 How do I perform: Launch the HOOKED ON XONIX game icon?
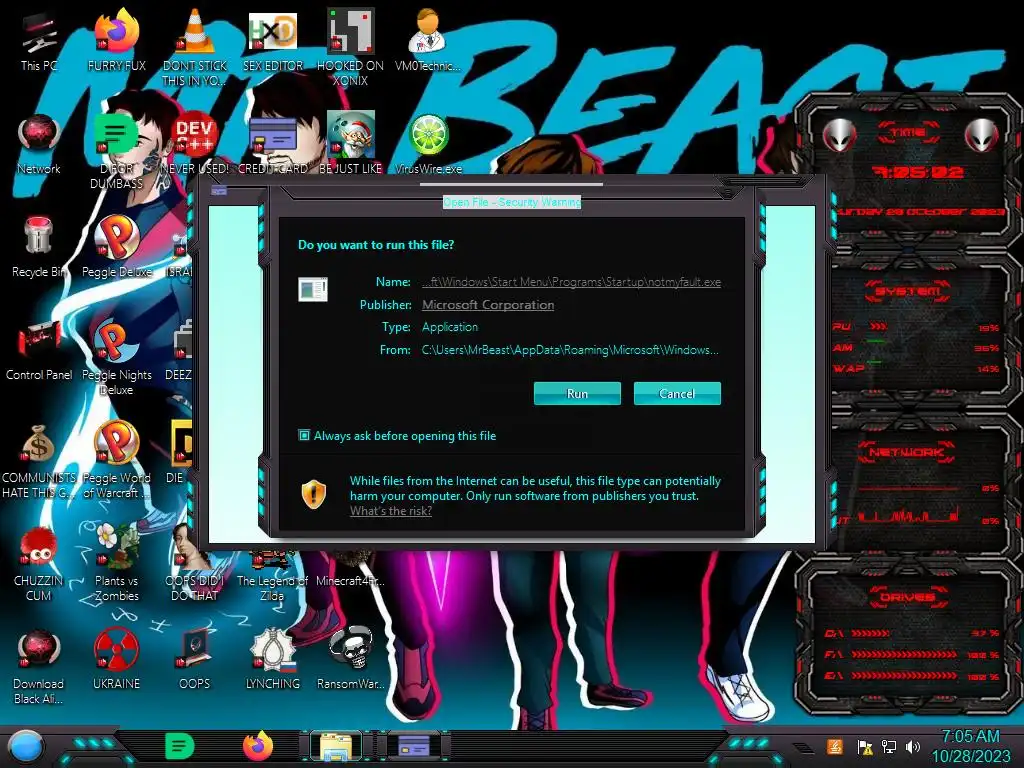tap(350, 46)
